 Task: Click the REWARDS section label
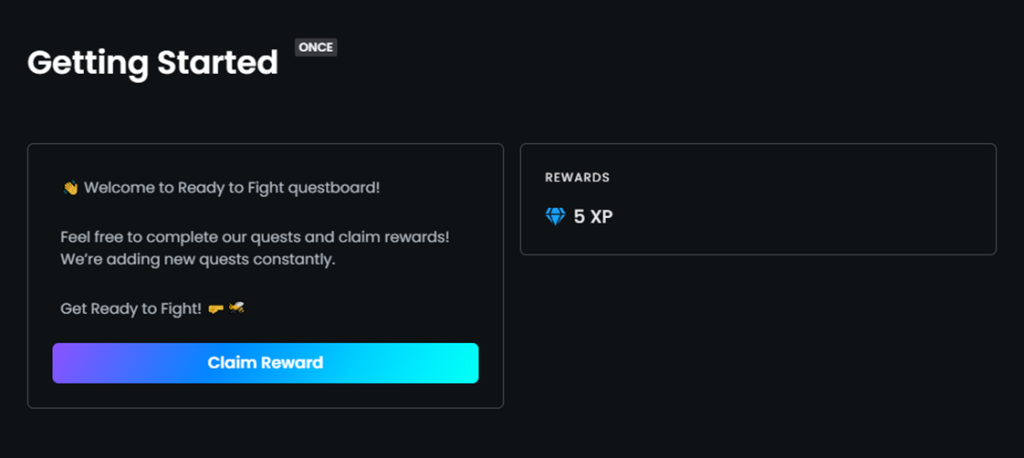tap(577, 178)
